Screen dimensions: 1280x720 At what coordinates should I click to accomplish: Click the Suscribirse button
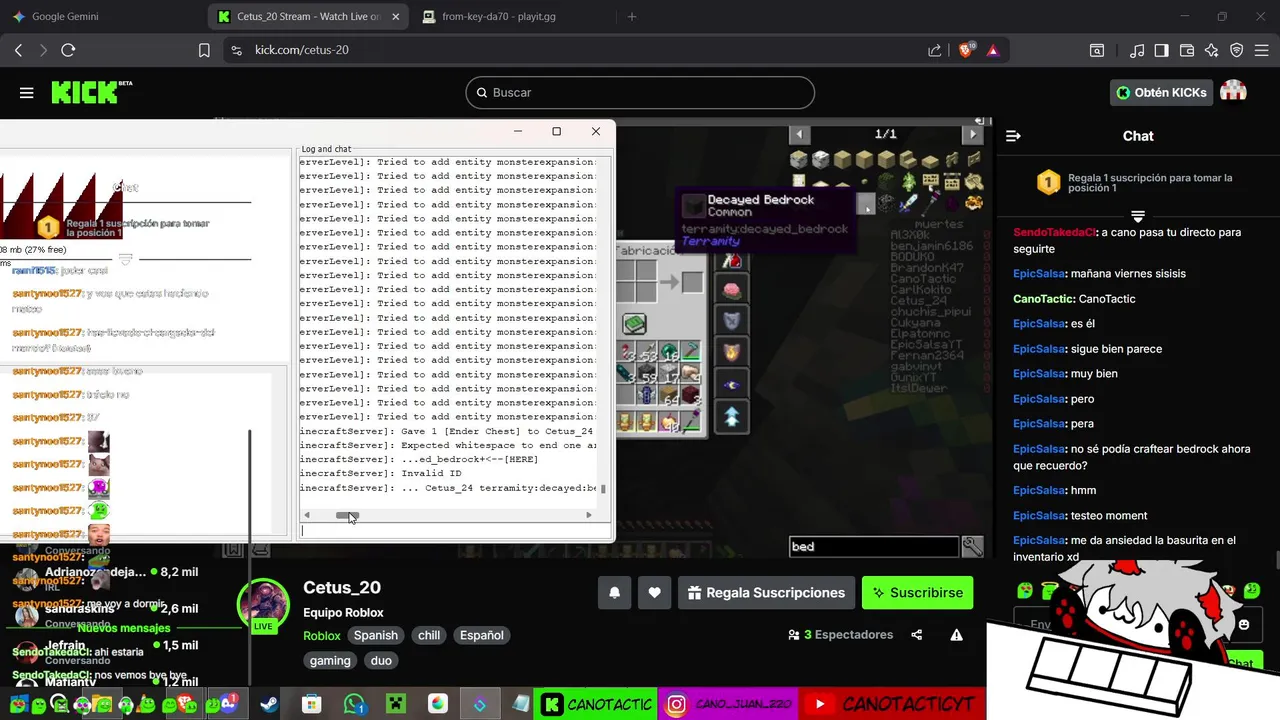click(917, 592)
